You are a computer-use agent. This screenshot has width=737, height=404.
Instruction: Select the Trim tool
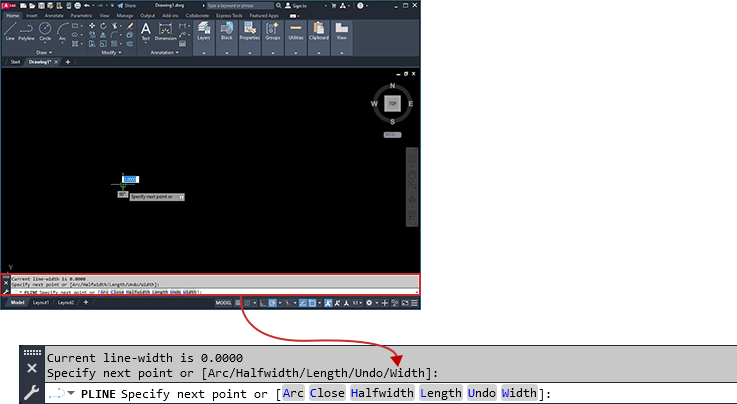114,25
